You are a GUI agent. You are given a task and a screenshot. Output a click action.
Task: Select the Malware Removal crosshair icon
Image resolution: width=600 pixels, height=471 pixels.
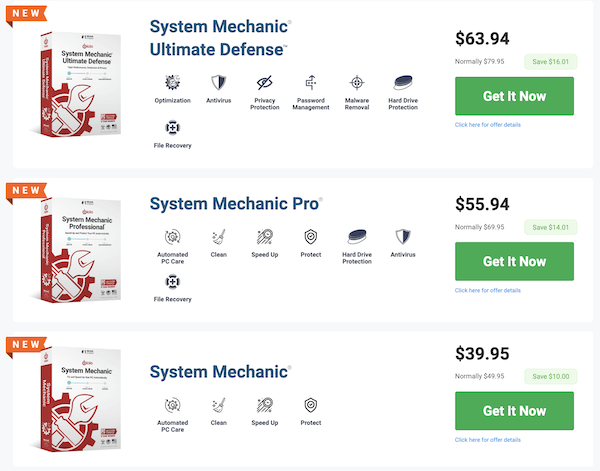coord(357,82)
